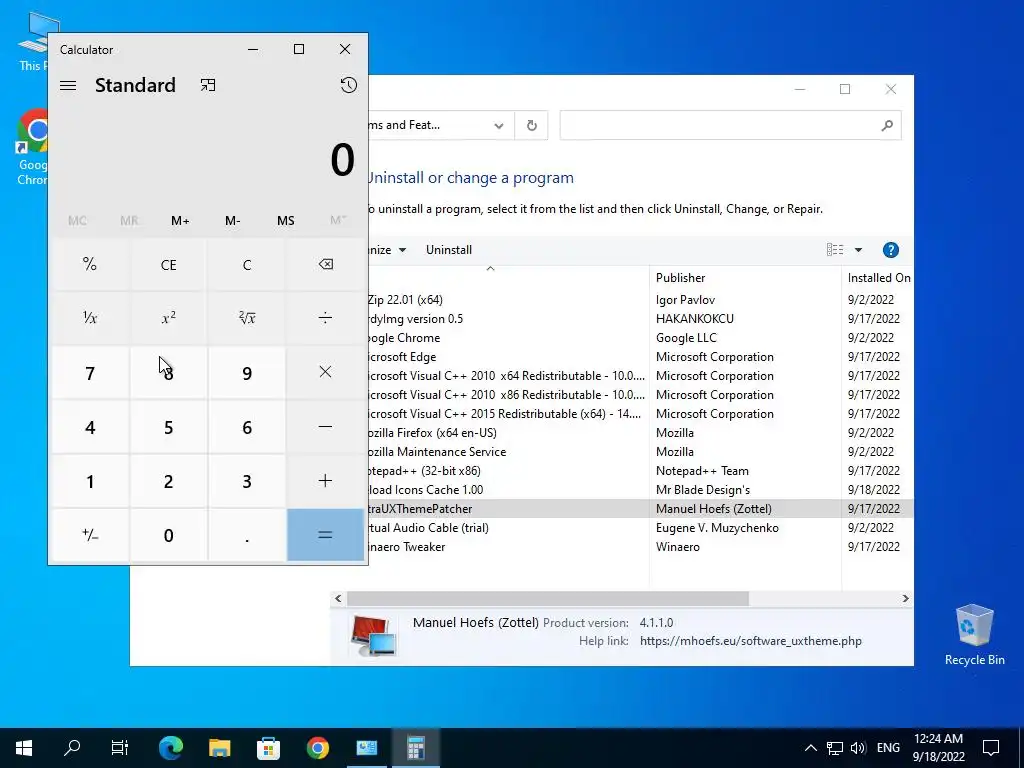Click number 3 key
The image size is (1024, 768).
point(247,481)
